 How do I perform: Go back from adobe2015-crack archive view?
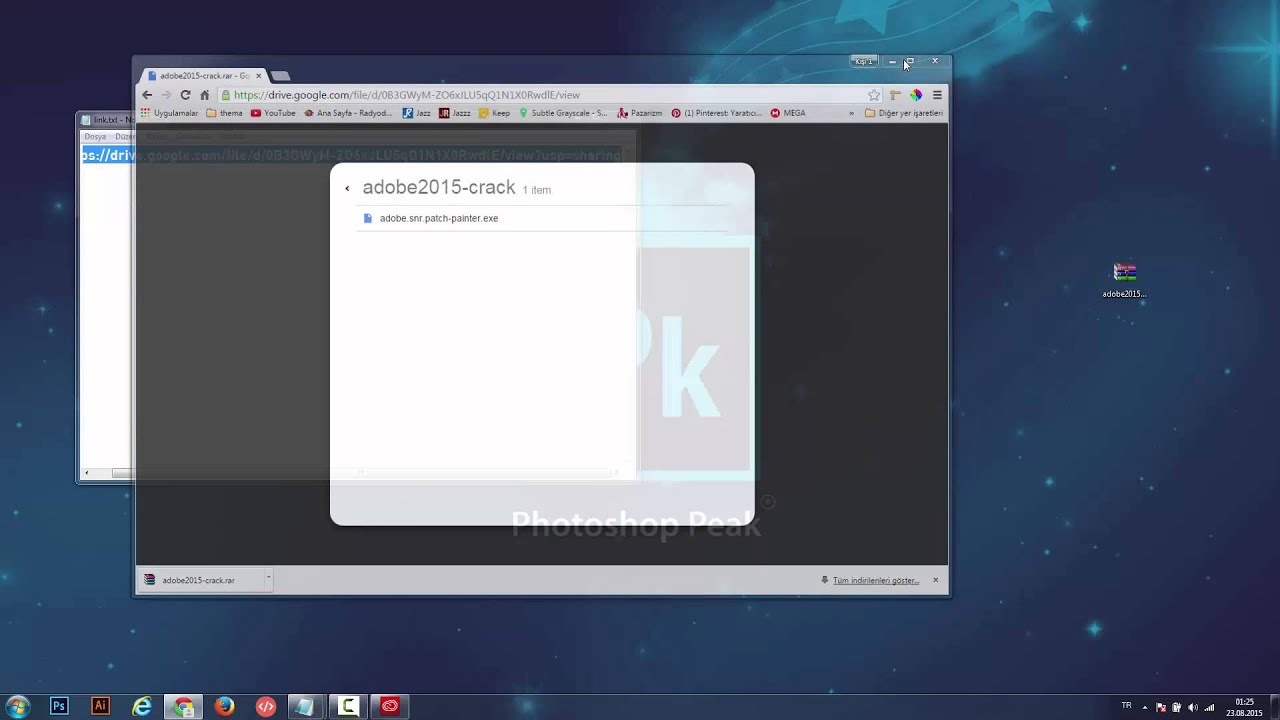coord(347,188)
